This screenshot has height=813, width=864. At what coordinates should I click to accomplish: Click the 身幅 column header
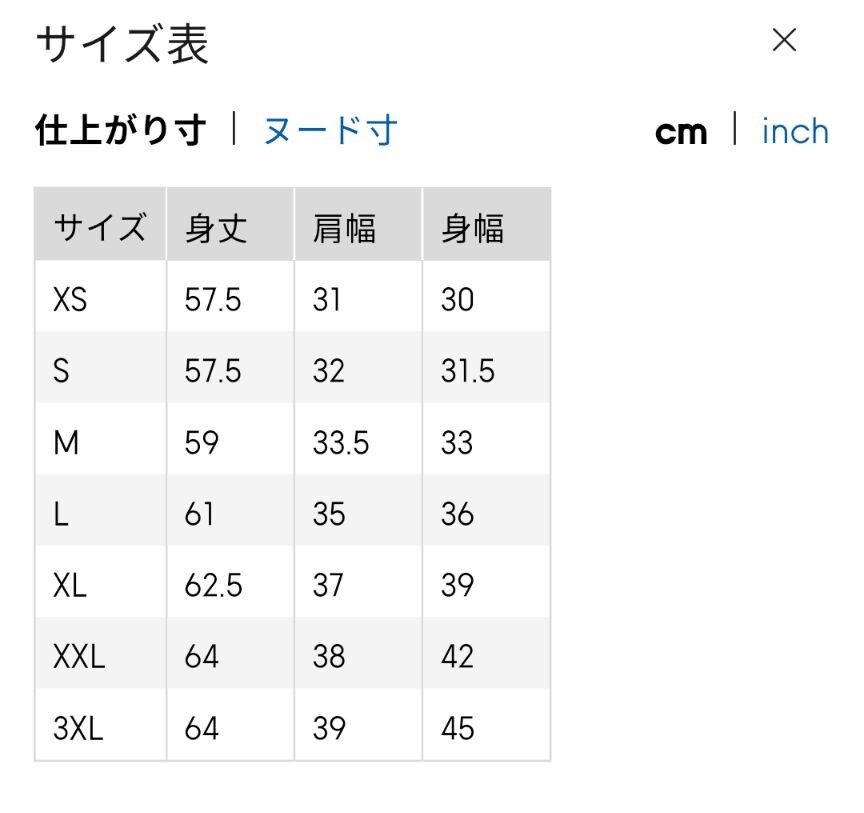point(472,228)
